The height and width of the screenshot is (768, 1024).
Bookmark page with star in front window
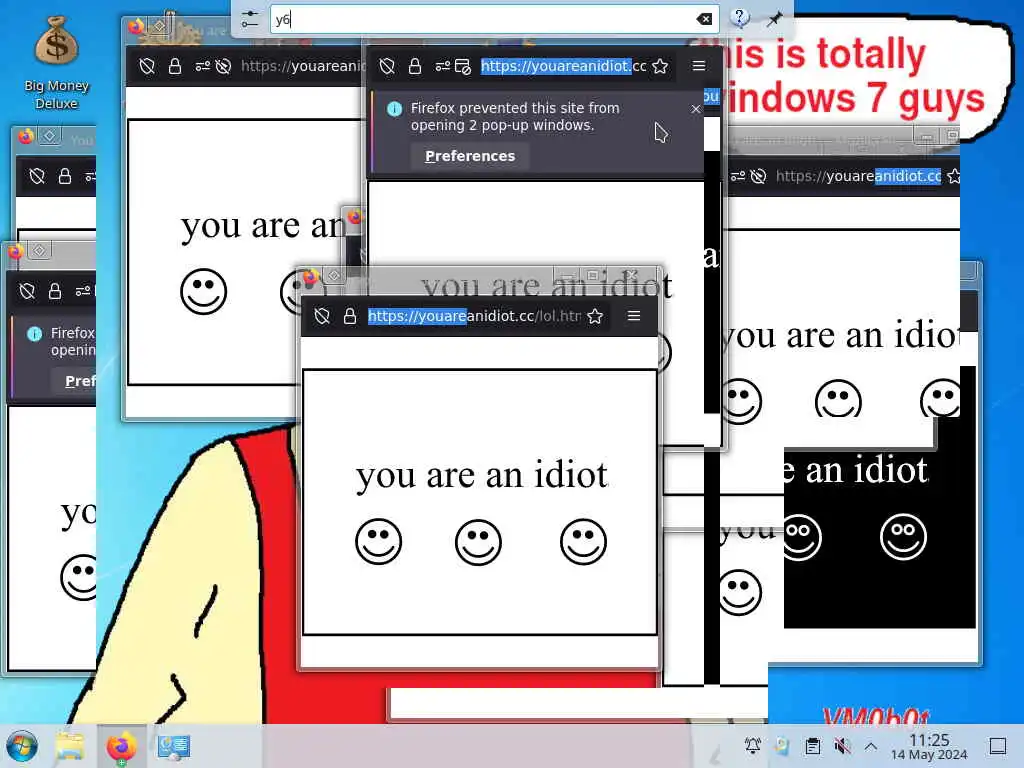click(595, 317)
